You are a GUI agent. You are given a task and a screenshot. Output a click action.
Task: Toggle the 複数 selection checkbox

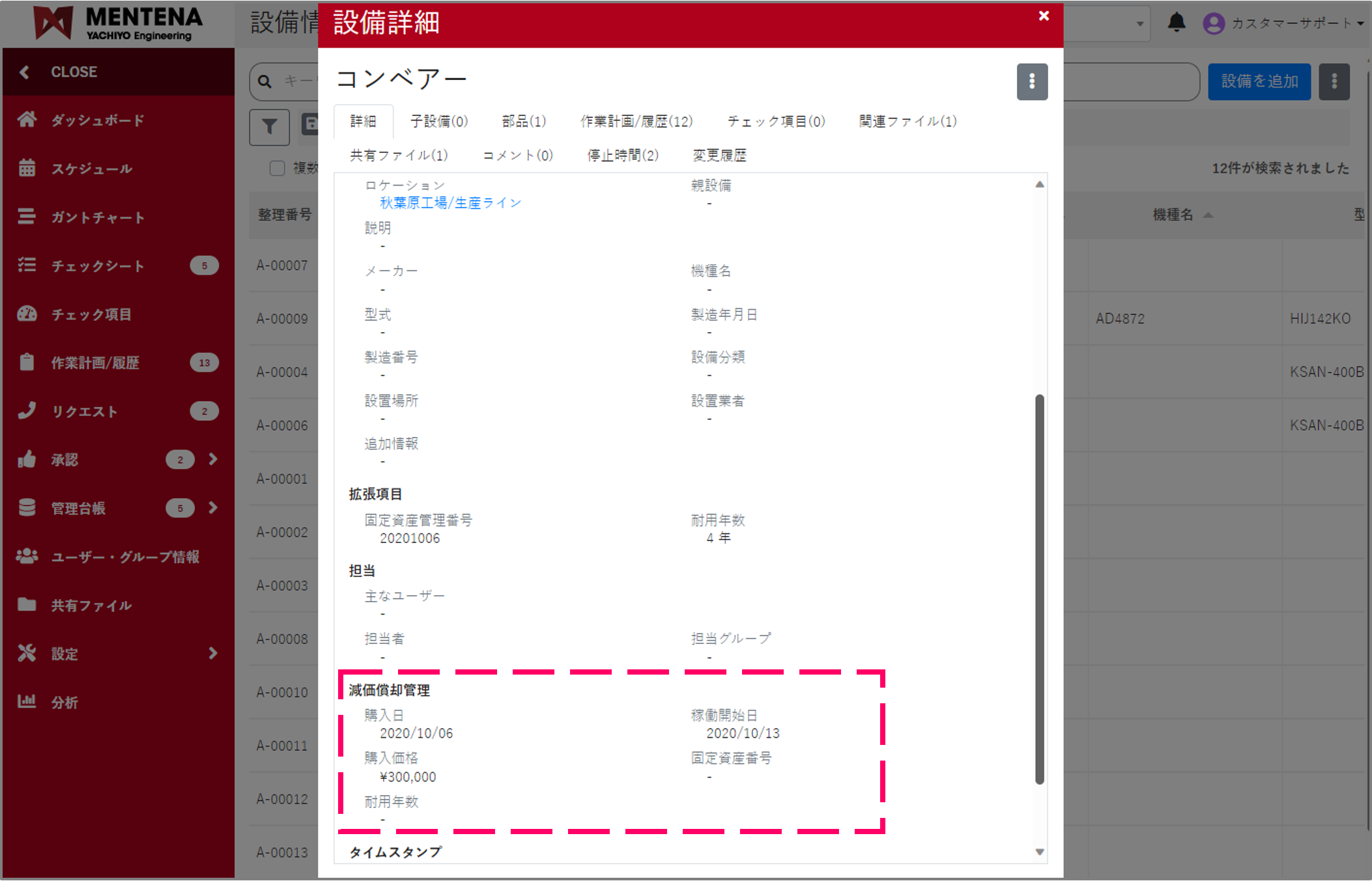pos(278,168)
